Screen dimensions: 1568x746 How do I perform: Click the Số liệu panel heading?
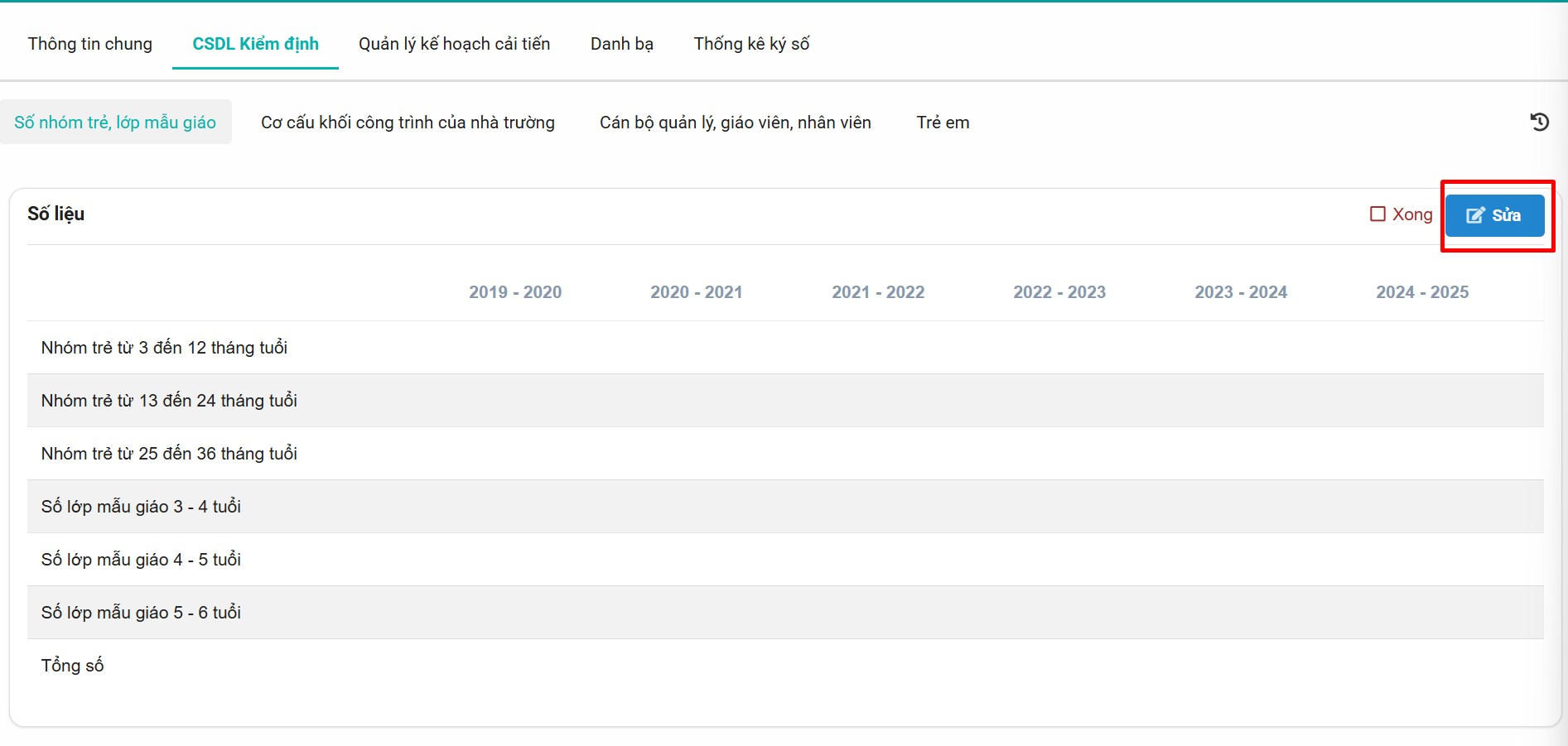(x=56, y=214)
